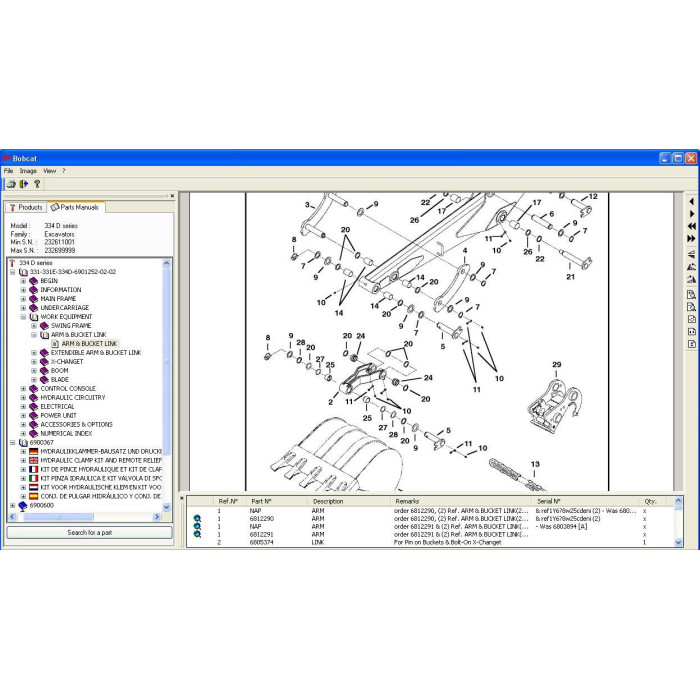Click the Remarks column header
Screen dimensions: 700x700
click(462, 501)
